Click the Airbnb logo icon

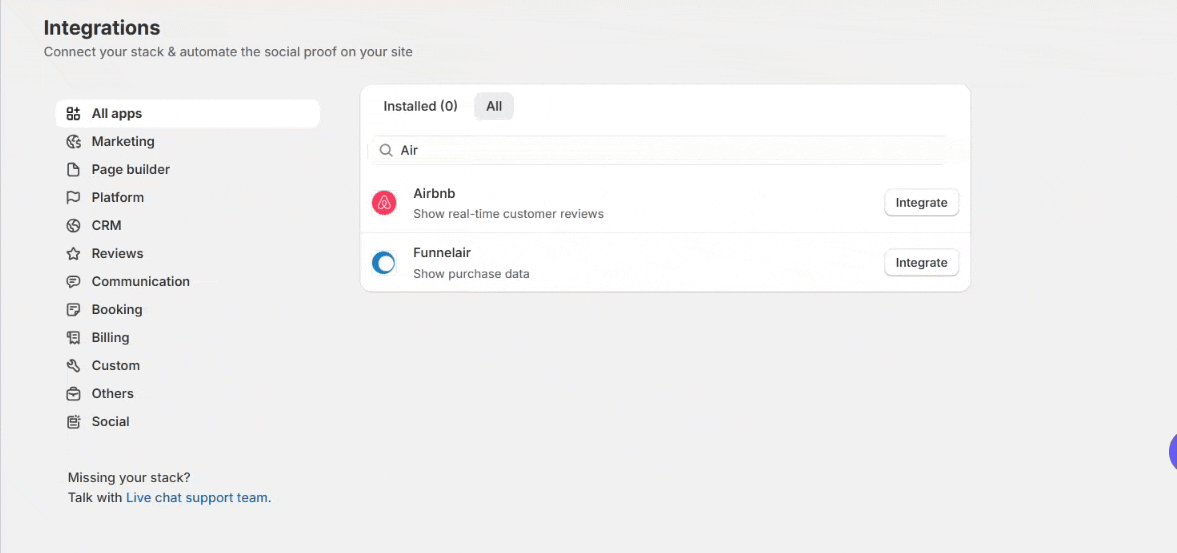(384, 203)
